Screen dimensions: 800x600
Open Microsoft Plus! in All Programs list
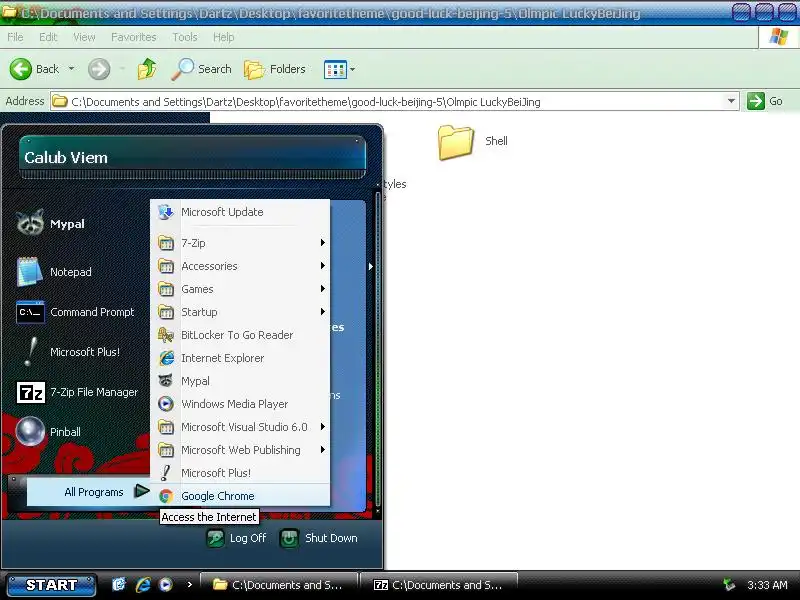tap(240, 472)
